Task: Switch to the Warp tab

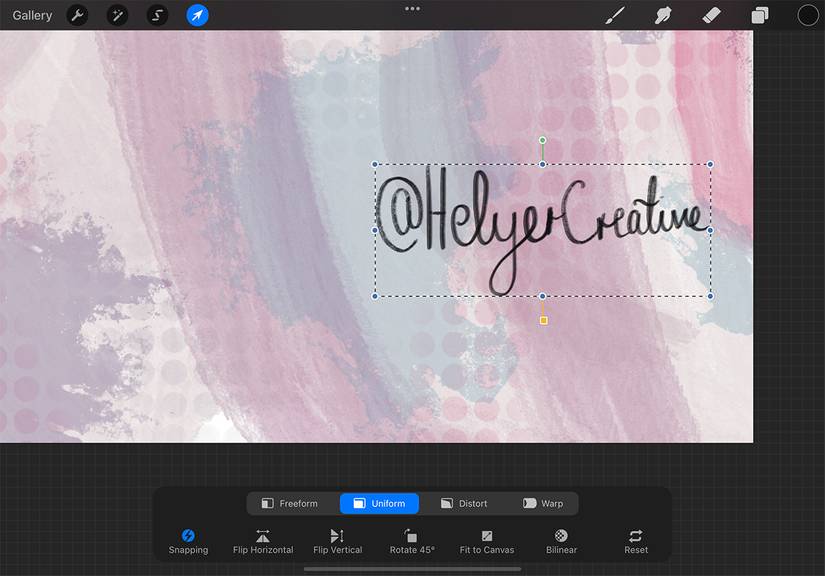Action: 543,503
